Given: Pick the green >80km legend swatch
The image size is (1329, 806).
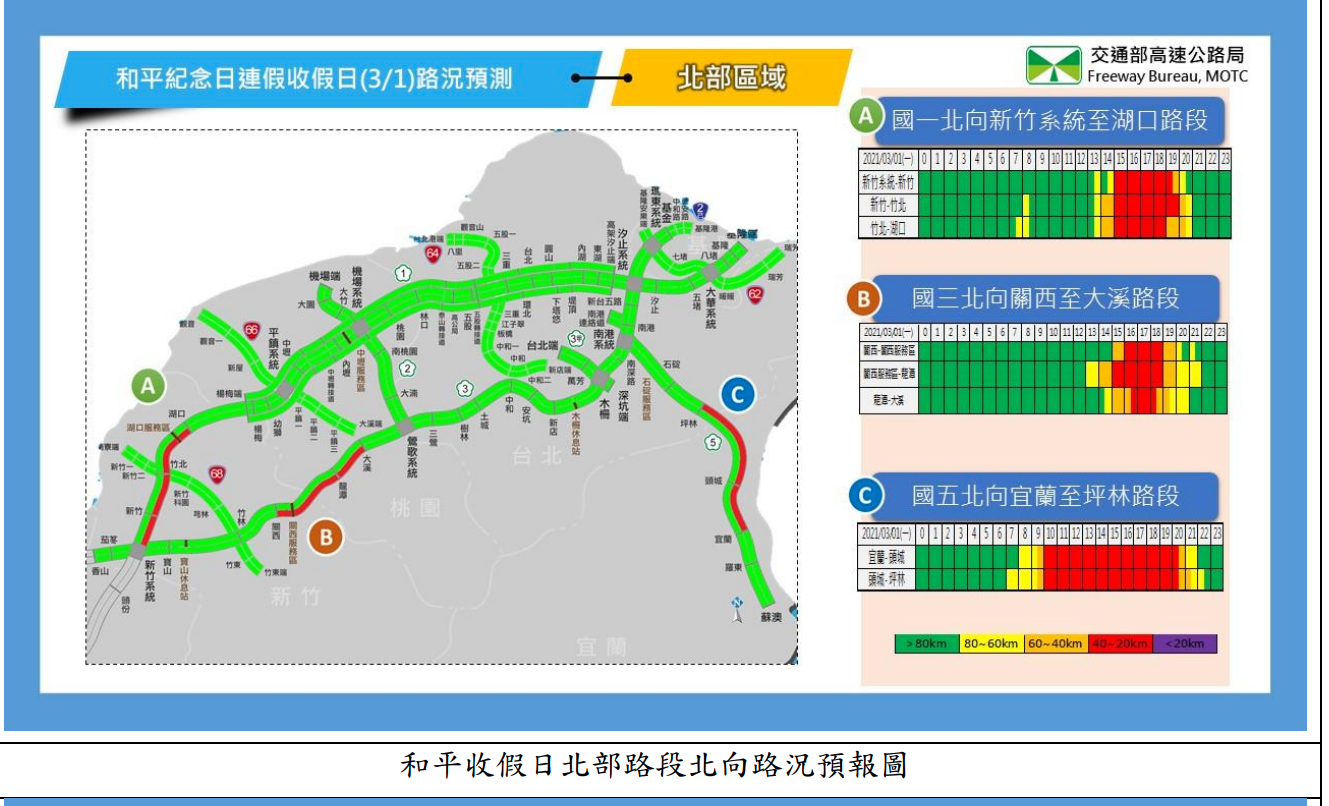Looking at the screenshot, I should click(x=926, y=643).
